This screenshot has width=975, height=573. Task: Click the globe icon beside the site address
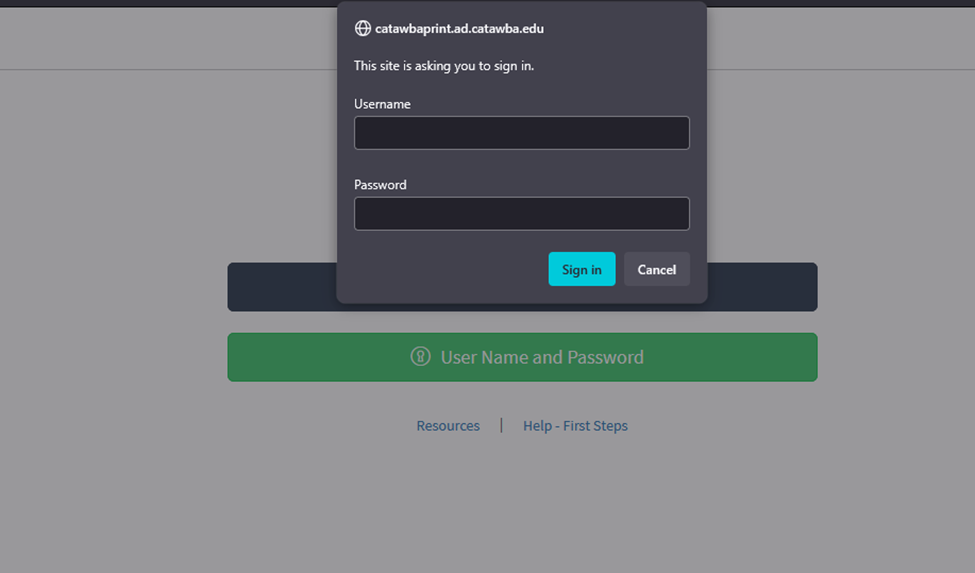(x=363, y=29)
